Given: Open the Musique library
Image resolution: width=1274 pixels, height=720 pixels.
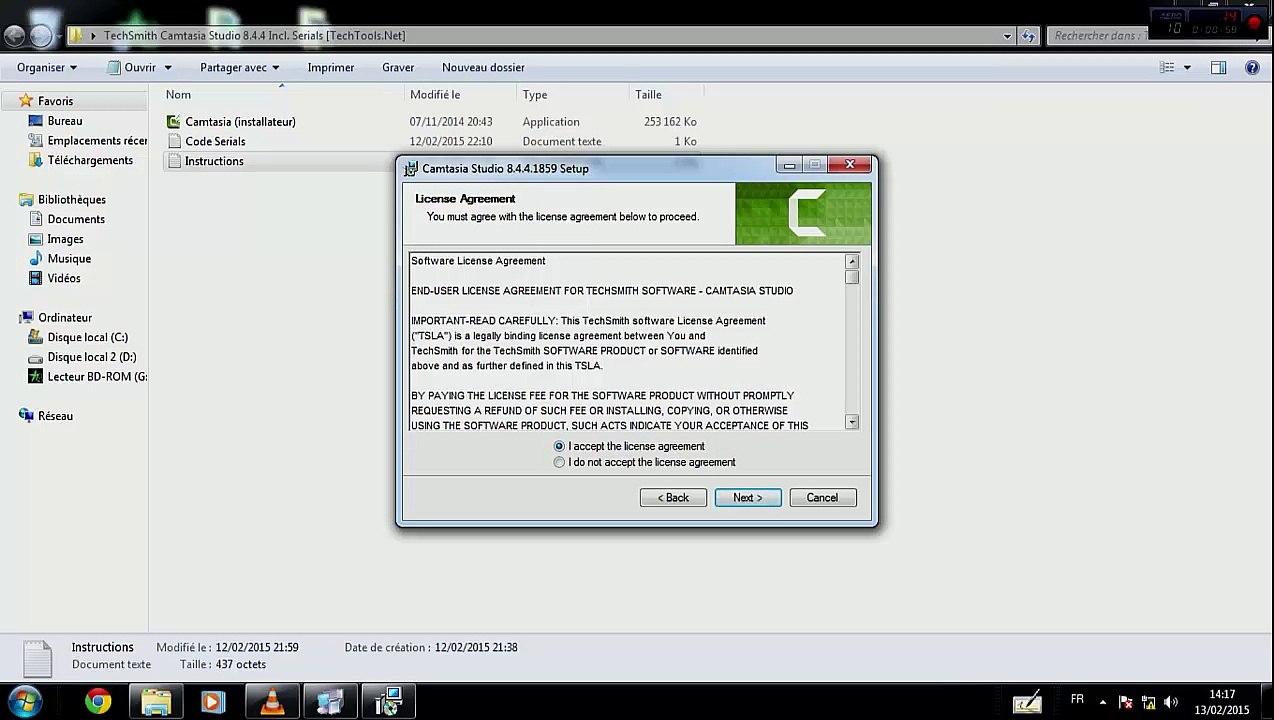Looking at the screenshot, I should (69, 258).
